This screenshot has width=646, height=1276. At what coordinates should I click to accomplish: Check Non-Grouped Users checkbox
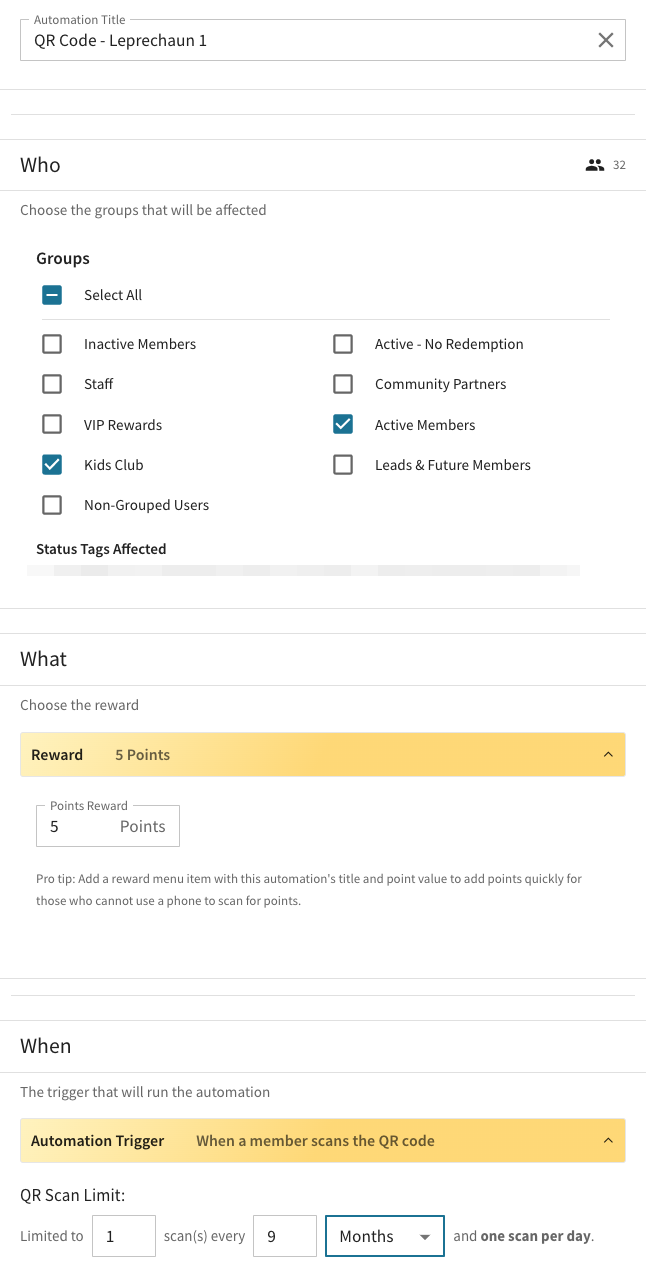pos(52,505)
